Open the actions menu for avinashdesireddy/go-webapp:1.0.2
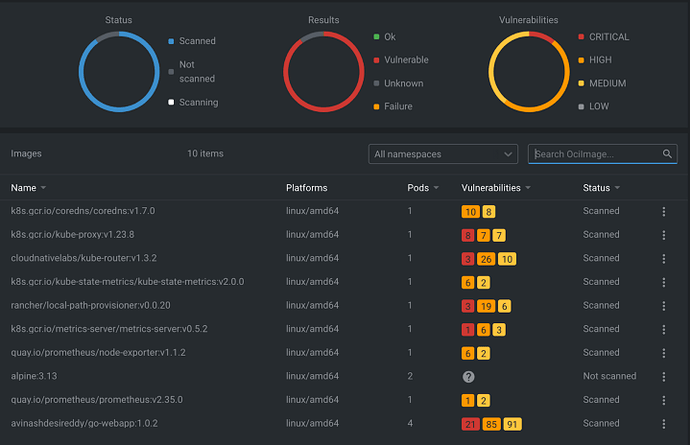Screen dimensions: 690x445 point(662,423)
